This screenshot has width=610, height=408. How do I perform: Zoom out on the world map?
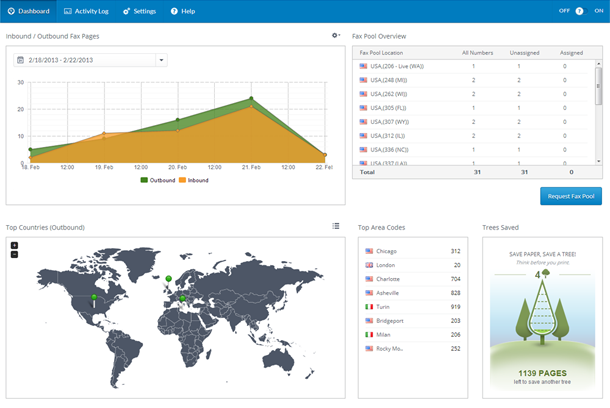point(14,254)
